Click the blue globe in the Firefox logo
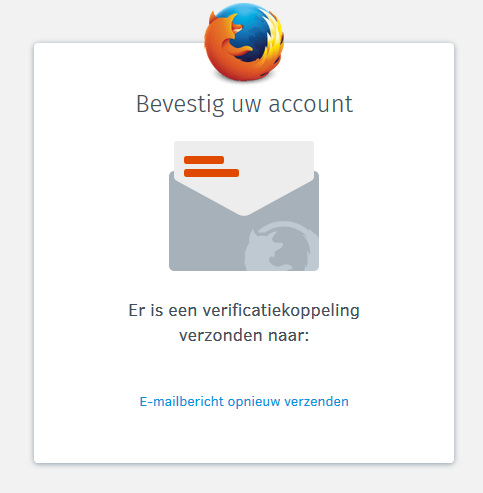Screen dimensions: 483x493 (248, 32)
